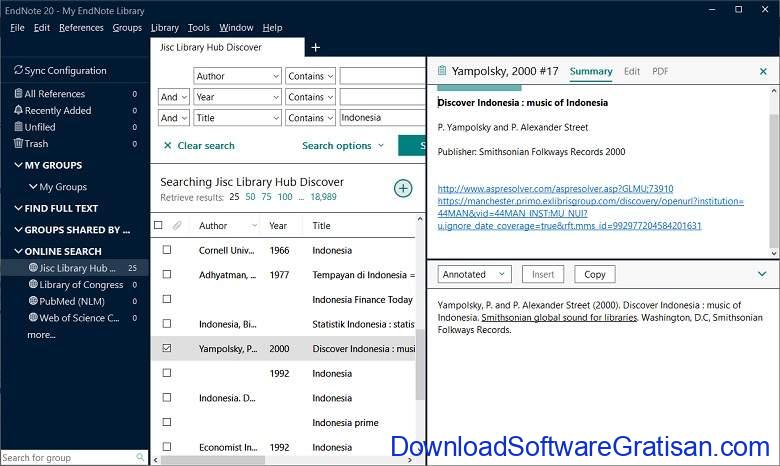Click the Search for group input field
The height and width of the screenshot is (466, 780).
click(x=68, y=458)
